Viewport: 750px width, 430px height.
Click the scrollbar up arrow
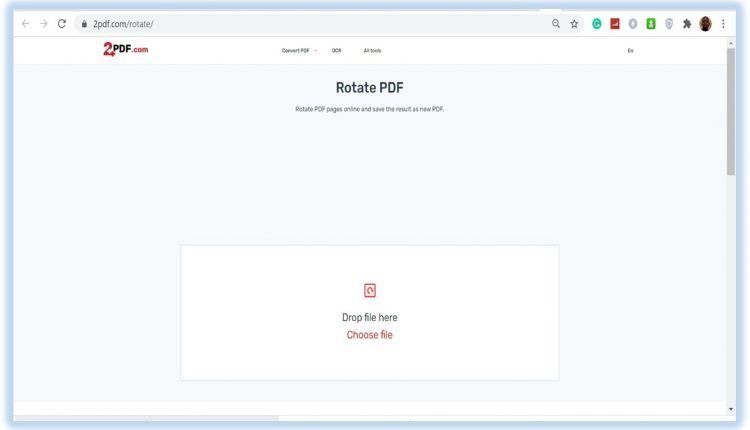click(730, 43)
